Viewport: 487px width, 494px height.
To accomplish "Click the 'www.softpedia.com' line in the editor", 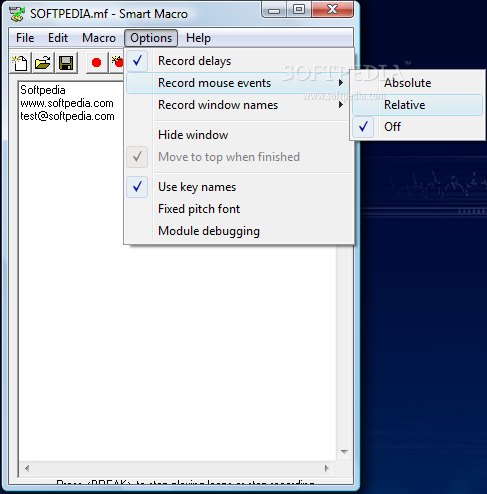I will click(x=67, y=103).
